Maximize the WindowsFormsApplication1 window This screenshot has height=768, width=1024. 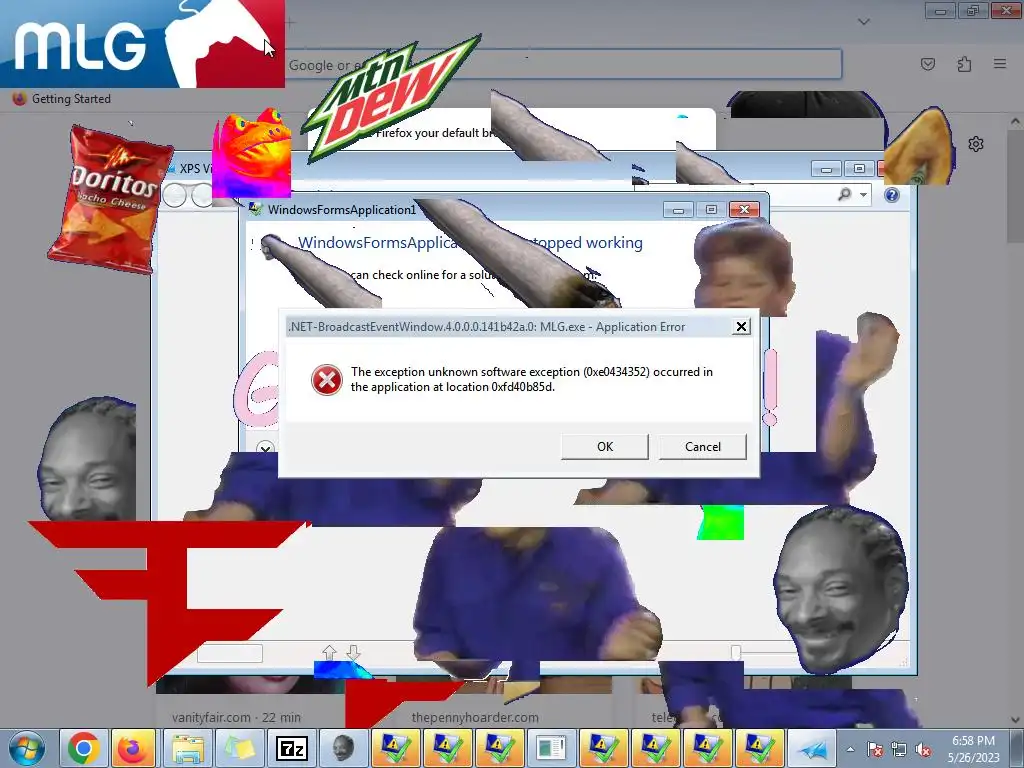coord(711,210)
